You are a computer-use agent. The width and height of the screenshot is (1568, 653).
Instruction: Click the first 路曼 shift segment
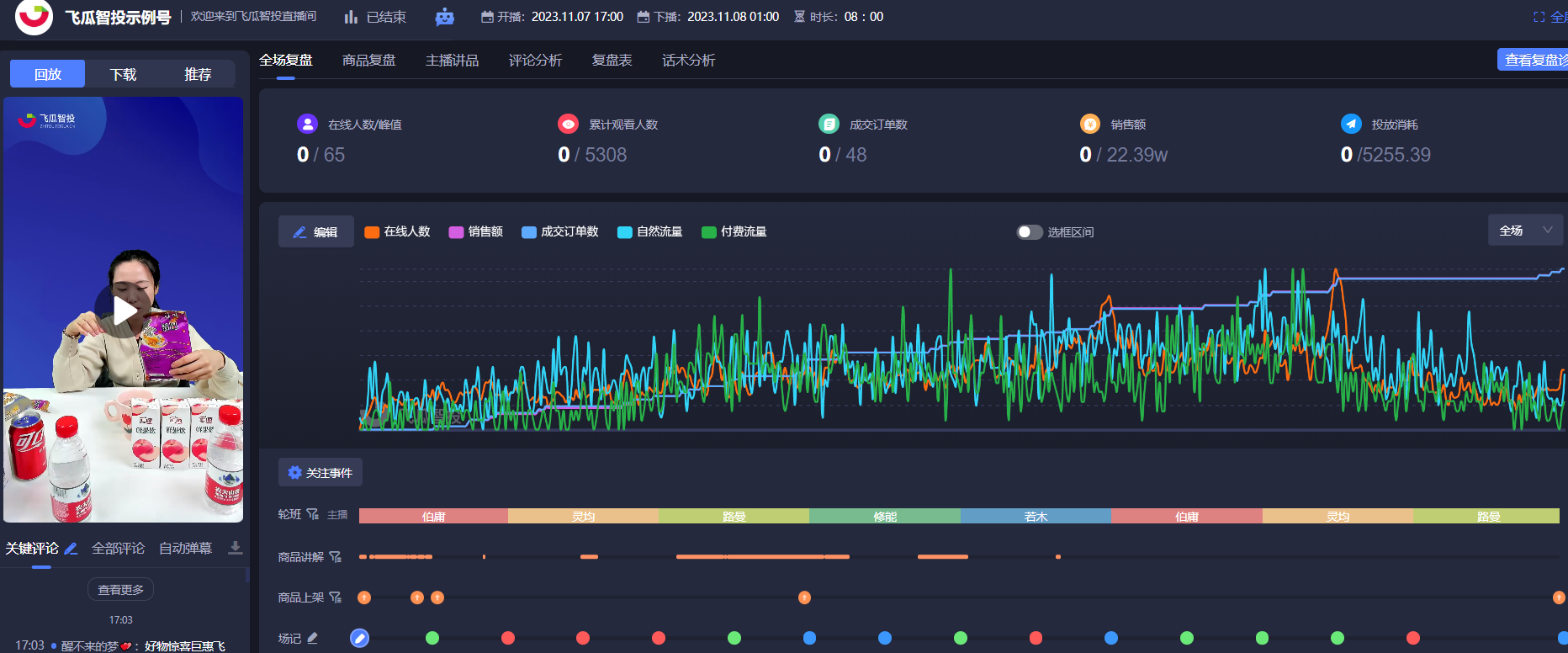coord(734,516)
